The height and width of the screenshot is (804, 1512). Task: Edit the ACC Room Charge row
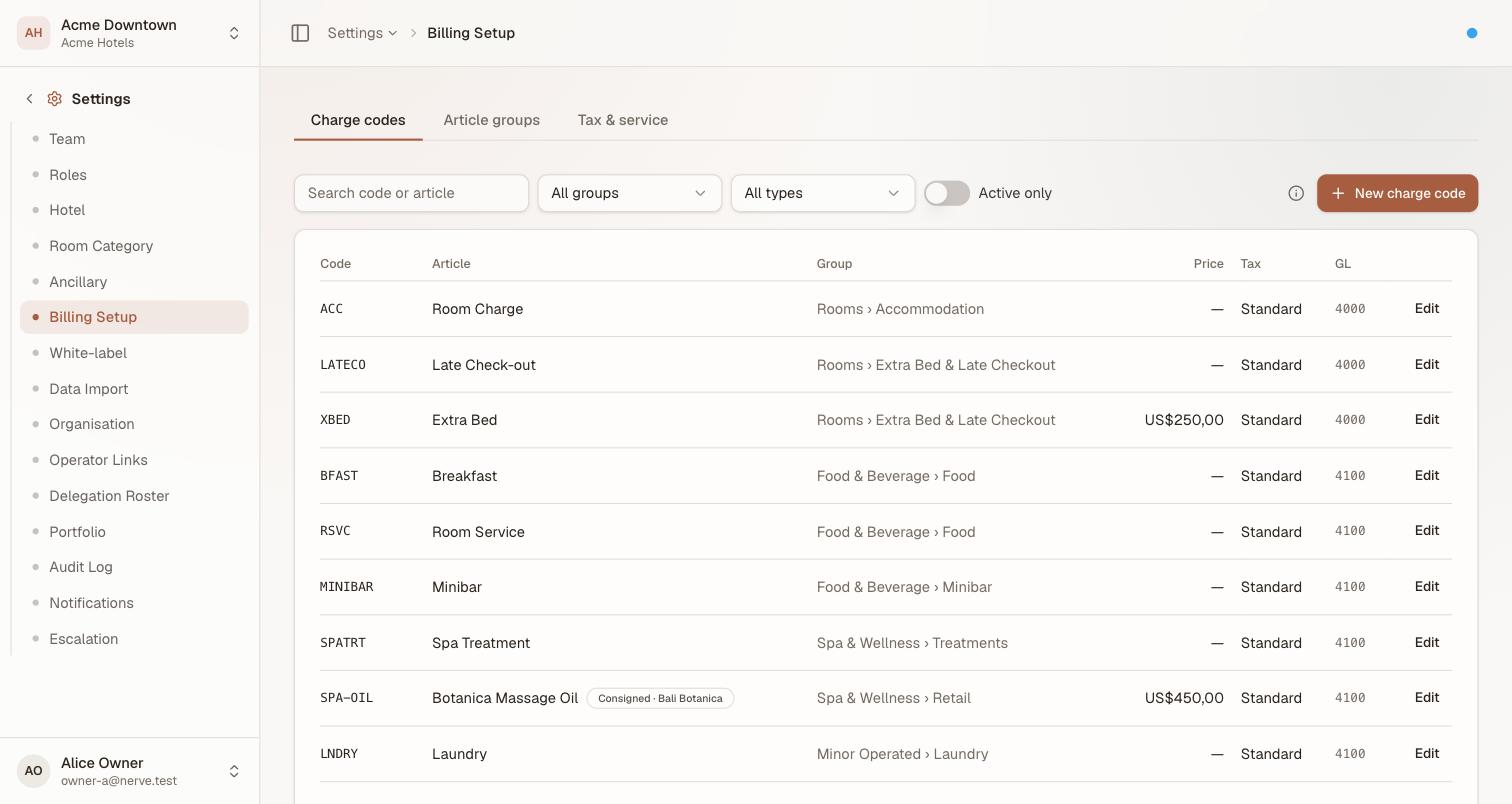click(1427, 308)
